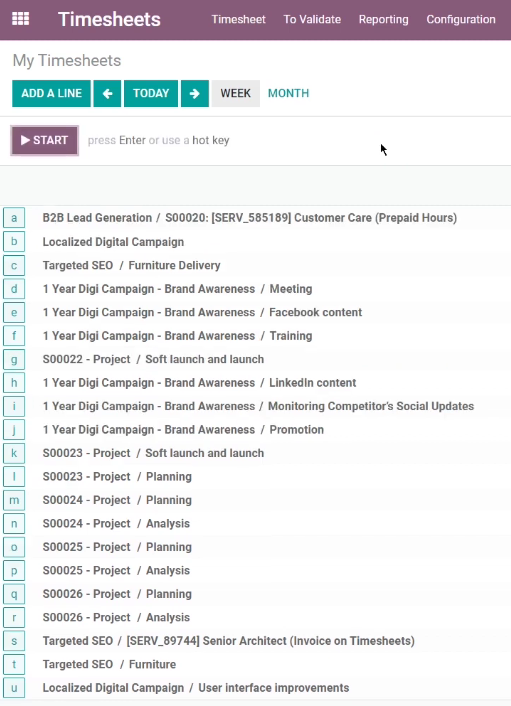Image resolution: width=511 pixels, height=706 pixels.
Task: Click hotkey 'm' box for S00024 Planning
Action: pos(14,500)
